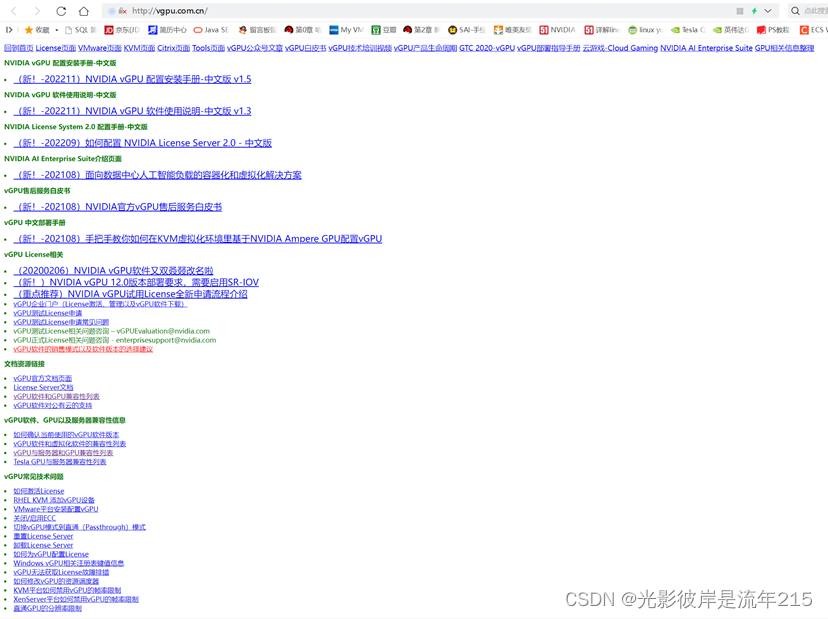Viewport: 828px width, 619px height.
Task: Open NVIDIA vGPU 软件使用说明-中文版 v1.3 link
Action: pyautogui.click(x=133, y=111)
